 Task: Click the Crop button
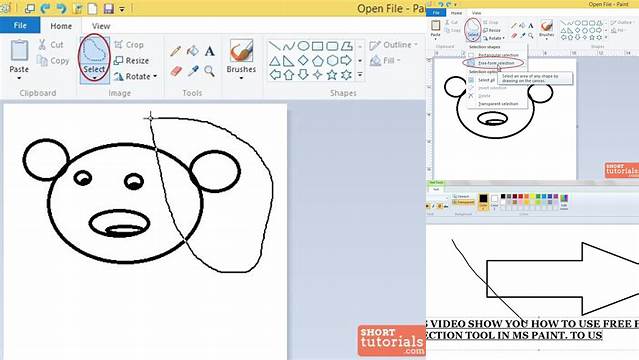129,44
